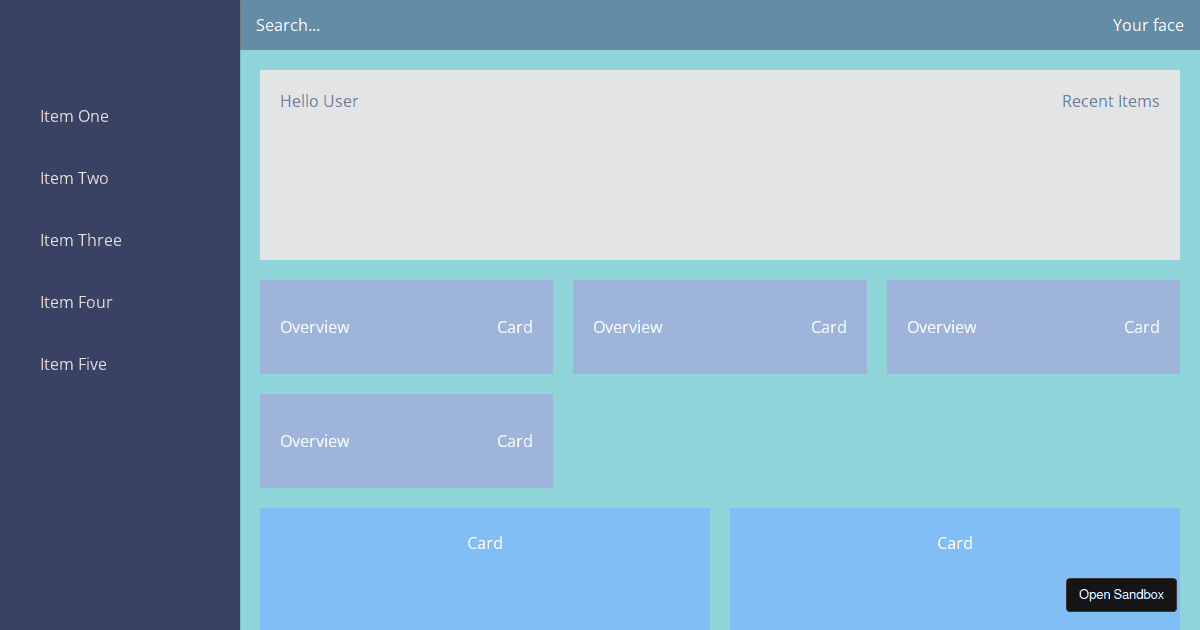Click the Card label on the first overview
1200x630 pixels.
(x=515, y=327)
